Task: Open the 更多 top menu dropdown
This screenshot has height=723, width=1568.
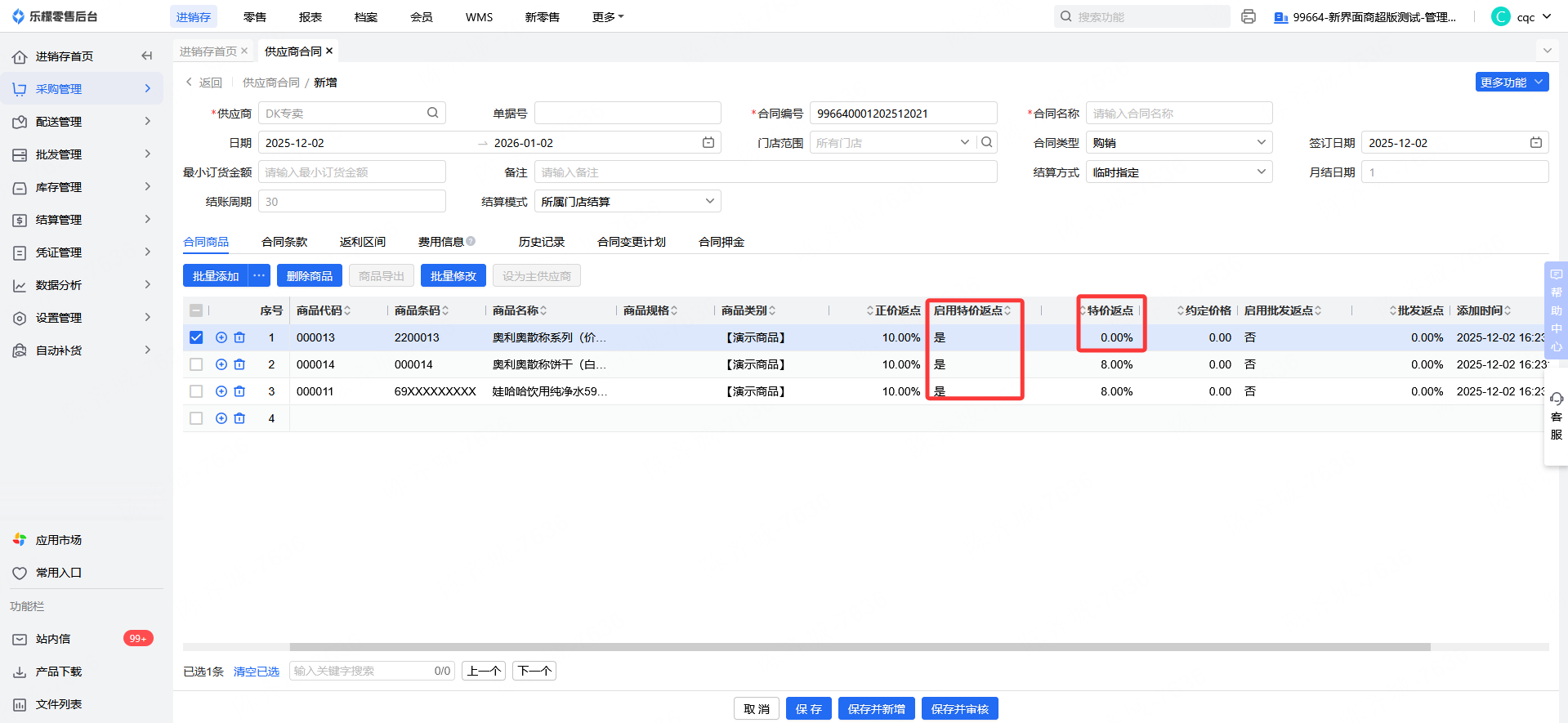Action: (x=608, y=16)
